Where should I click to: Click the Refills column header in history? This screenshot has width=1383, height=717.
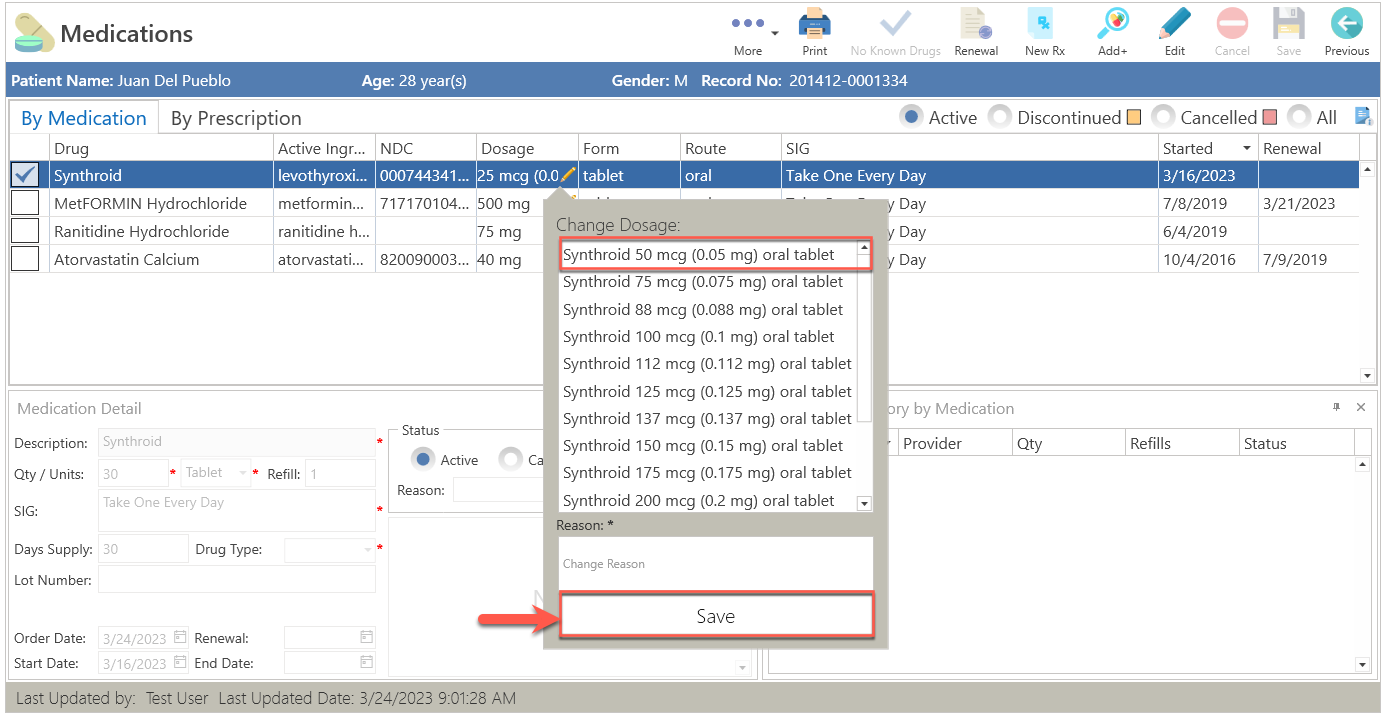(x=1180, y=443)
